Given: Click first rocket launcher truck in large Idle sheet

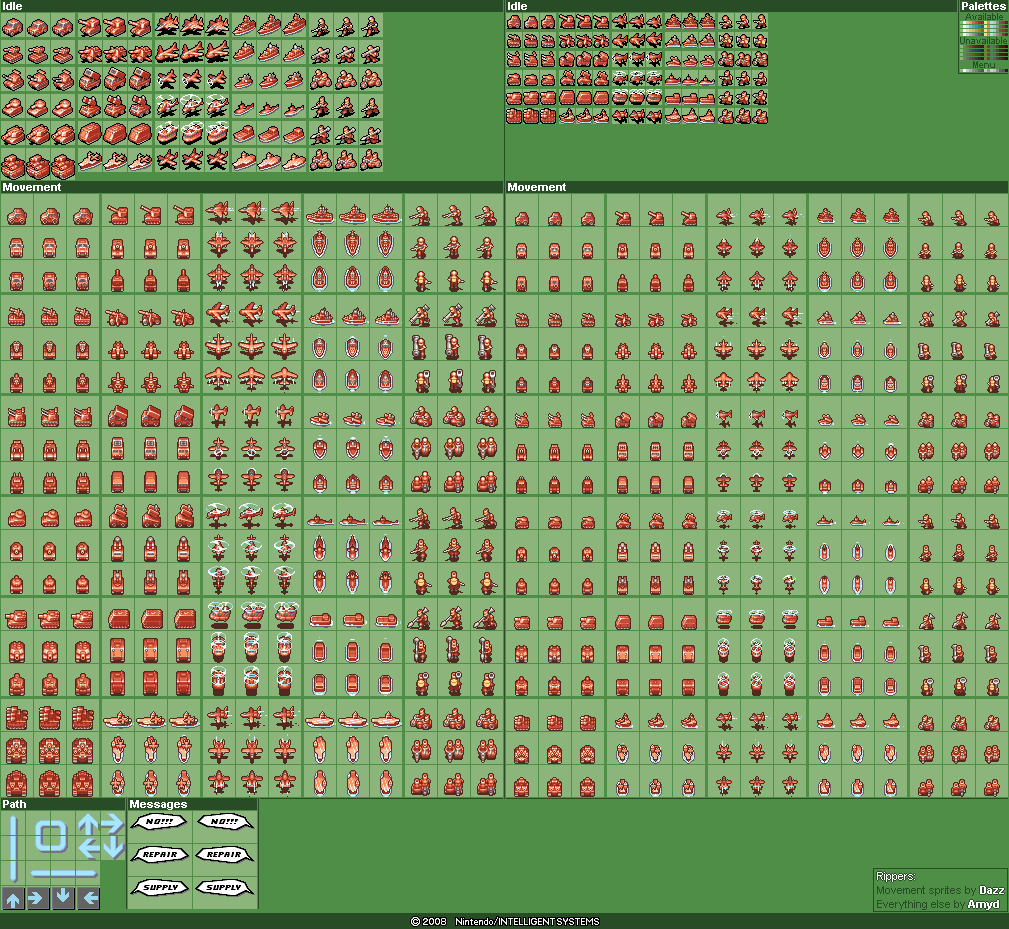Looking at the screenshot, I should pos(89,79).
